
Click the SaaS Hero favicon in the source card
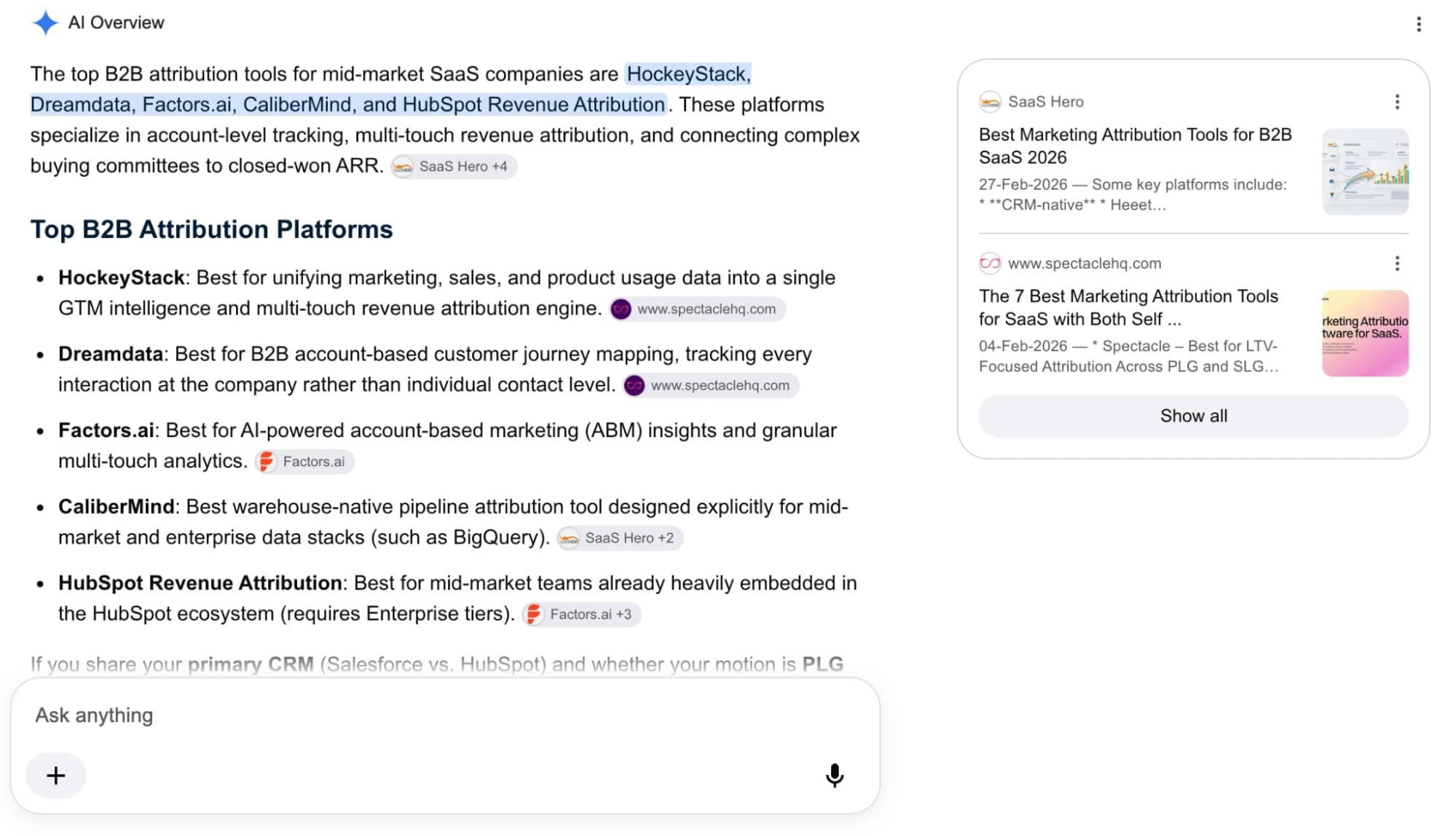pos(989,102)
